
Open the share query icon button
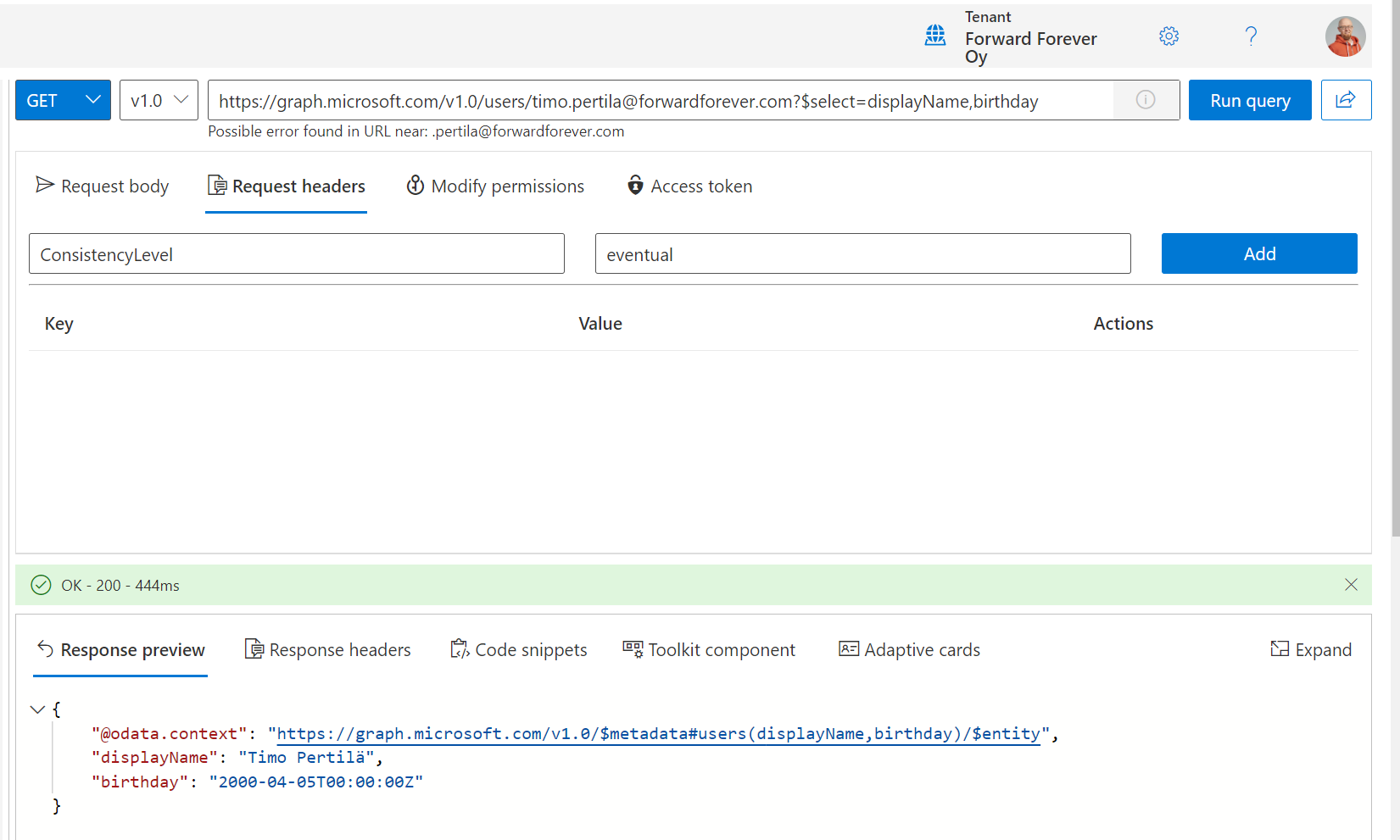point(1345,100)
